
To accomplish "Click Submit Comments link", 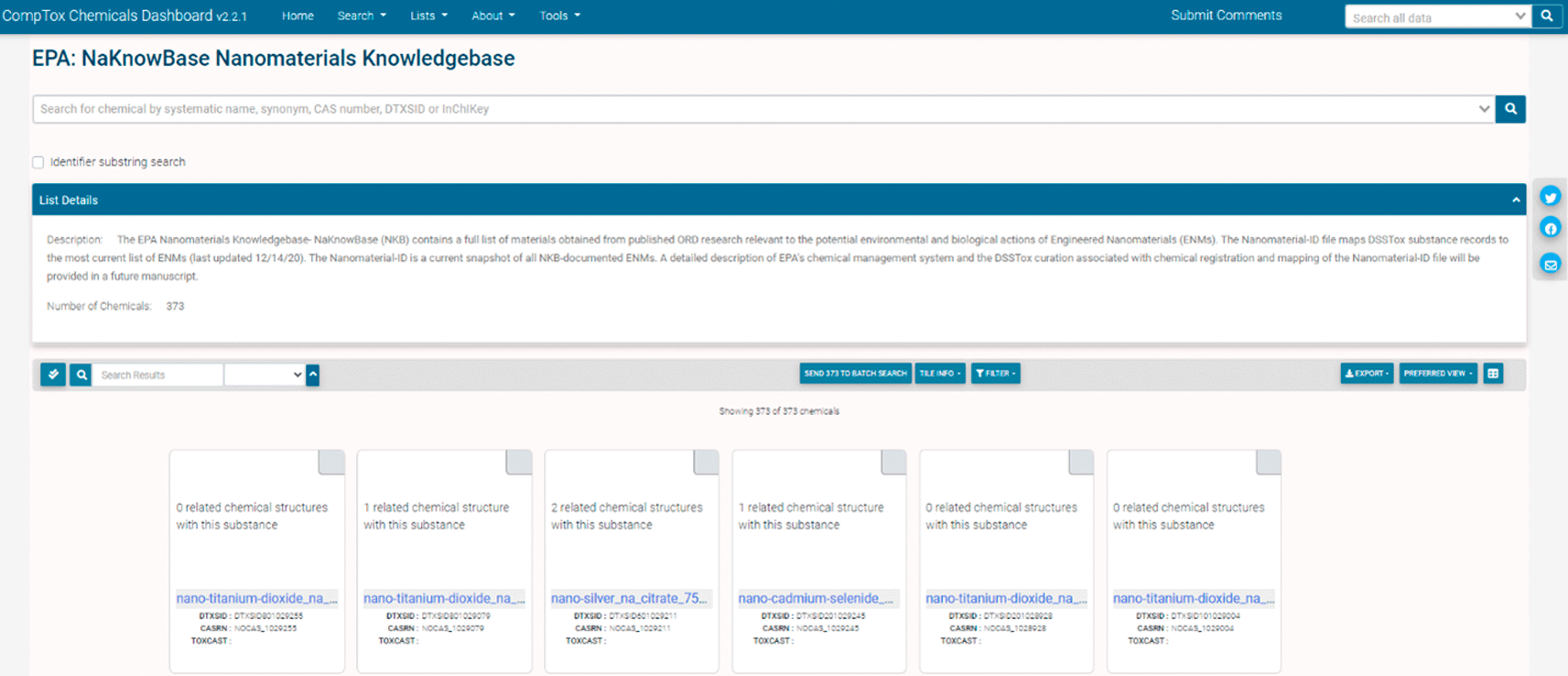I will [1227, 16].
